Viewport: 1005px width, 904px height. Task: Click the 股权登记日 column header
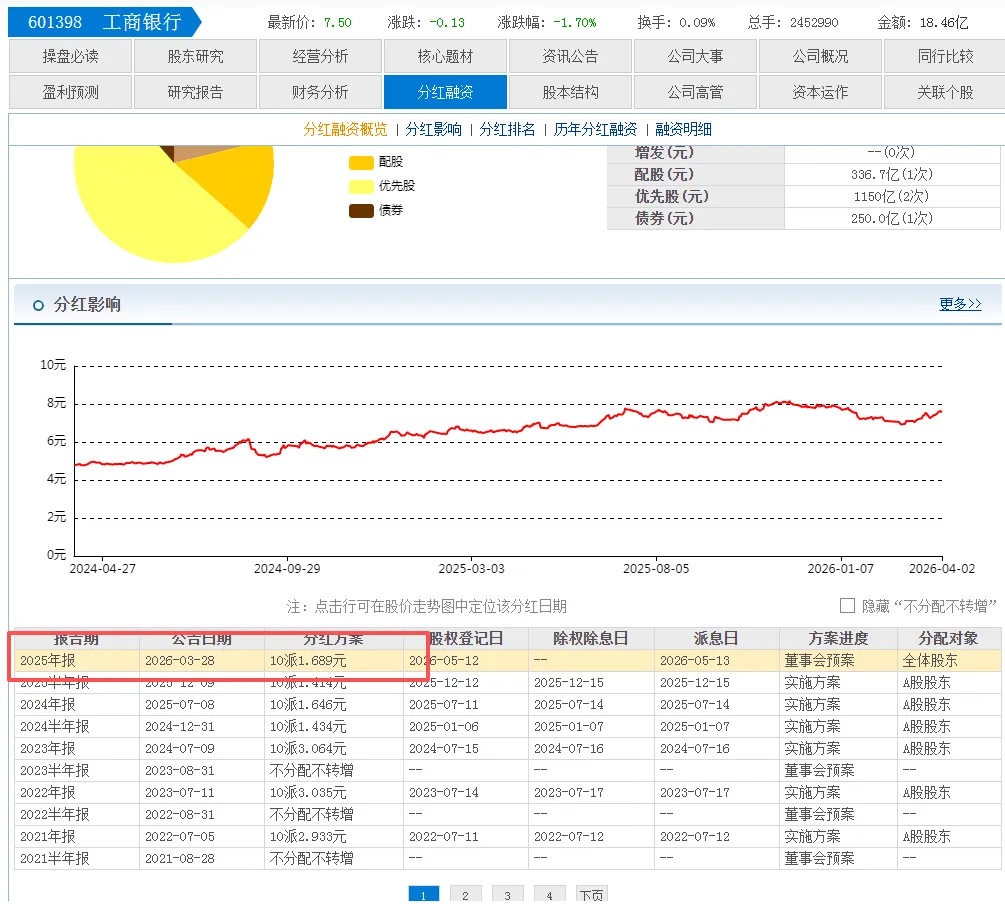pos(466,639)
